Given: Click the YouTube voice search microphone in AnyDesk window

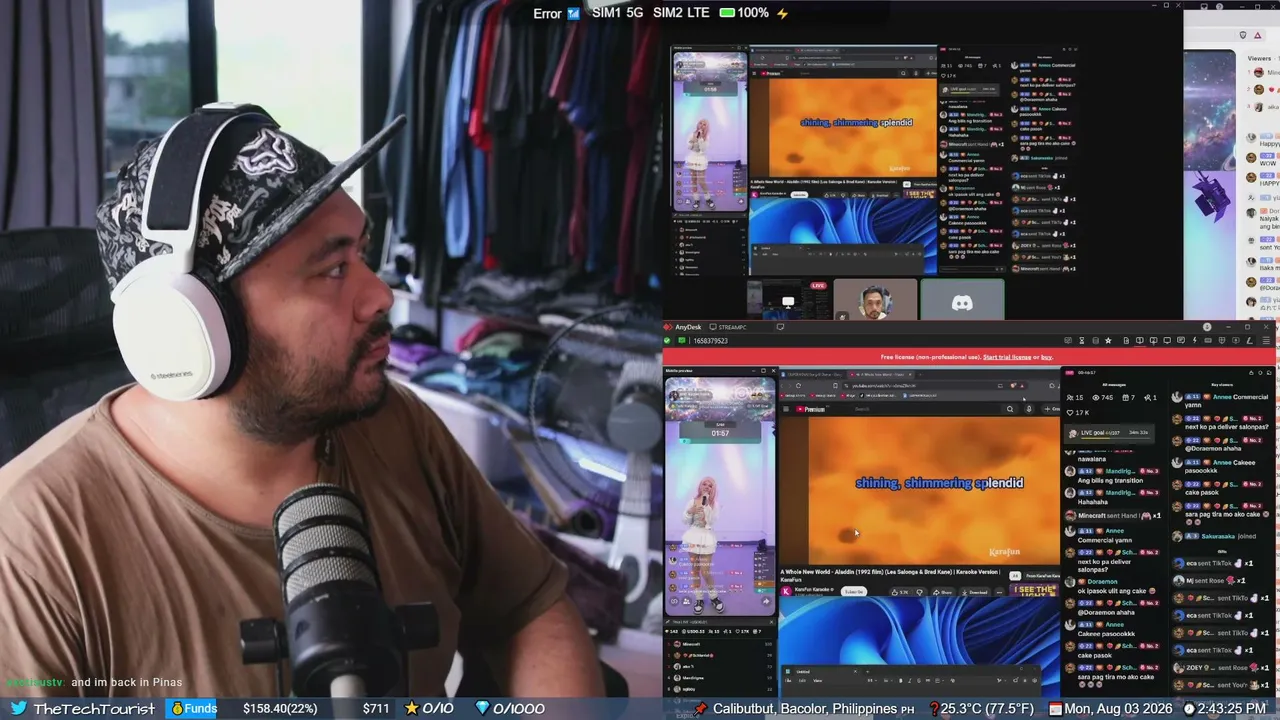Looking at the screenshot, I should point(1029,409).
